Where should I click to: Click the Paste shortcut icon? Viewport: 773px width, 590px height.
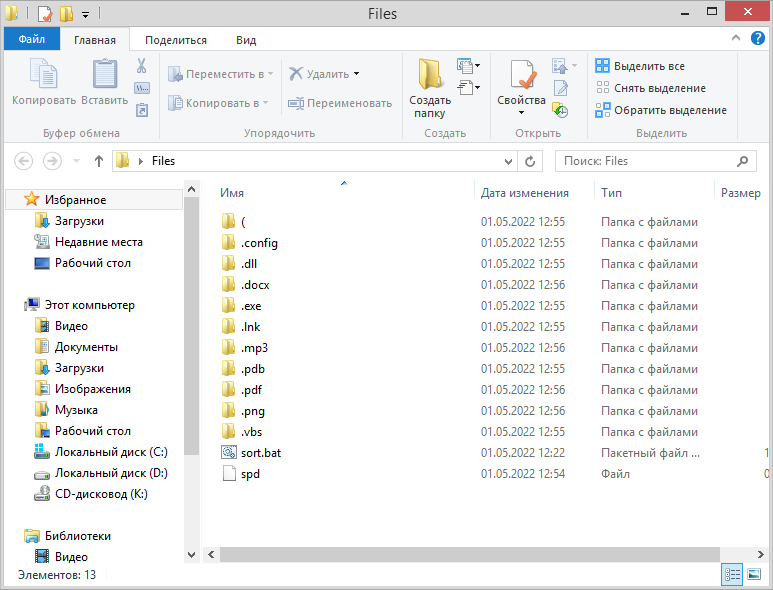coord(142,110)
